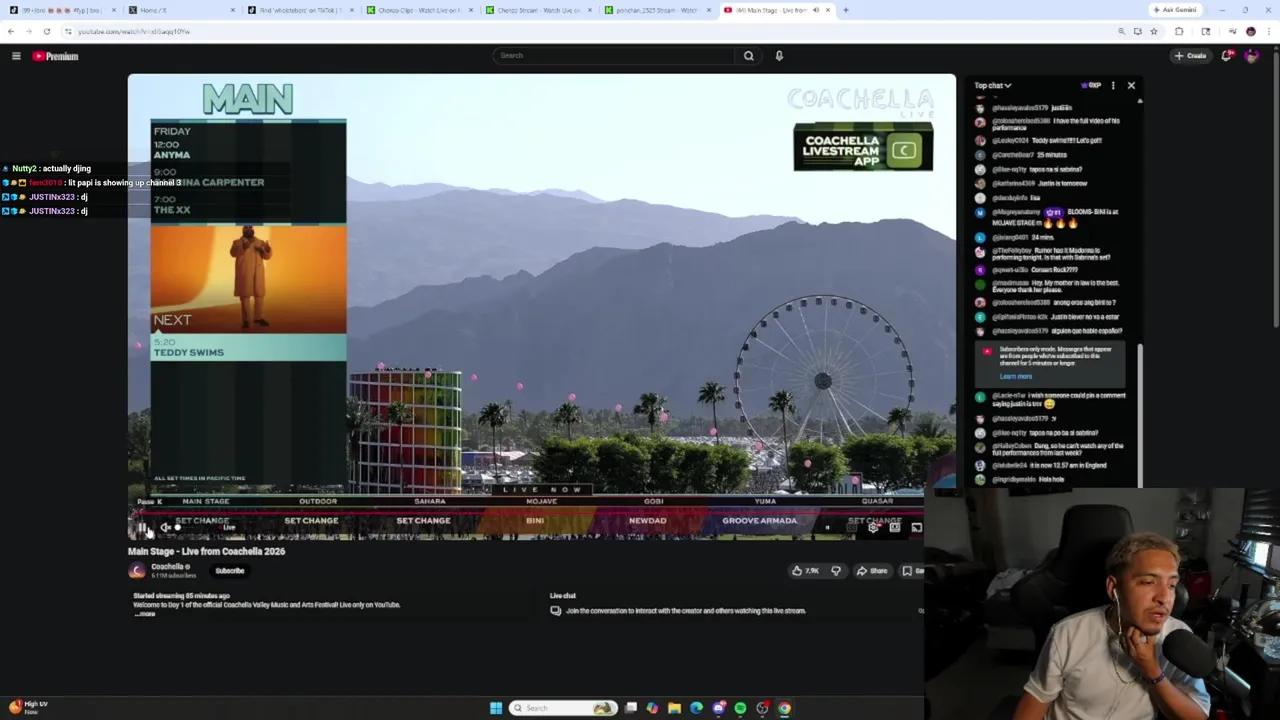This screenshot has height=720, width=1280.
Task: Select GOBI stage in the player
Action: 654,501
